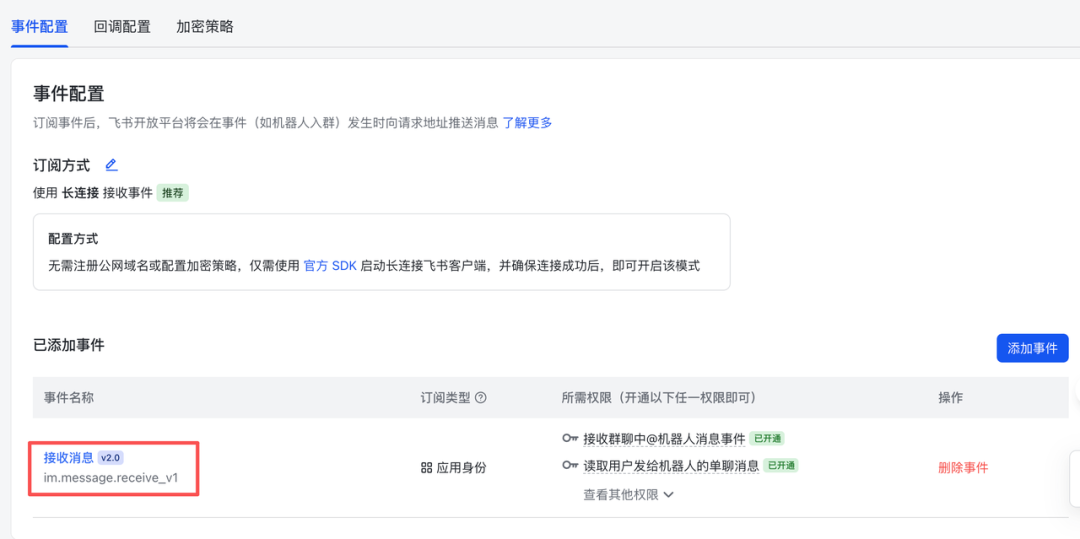Click the 订阅方式 label
Image resolution: width=1080 pixels, height=539 pixels.
pos(61,165)
